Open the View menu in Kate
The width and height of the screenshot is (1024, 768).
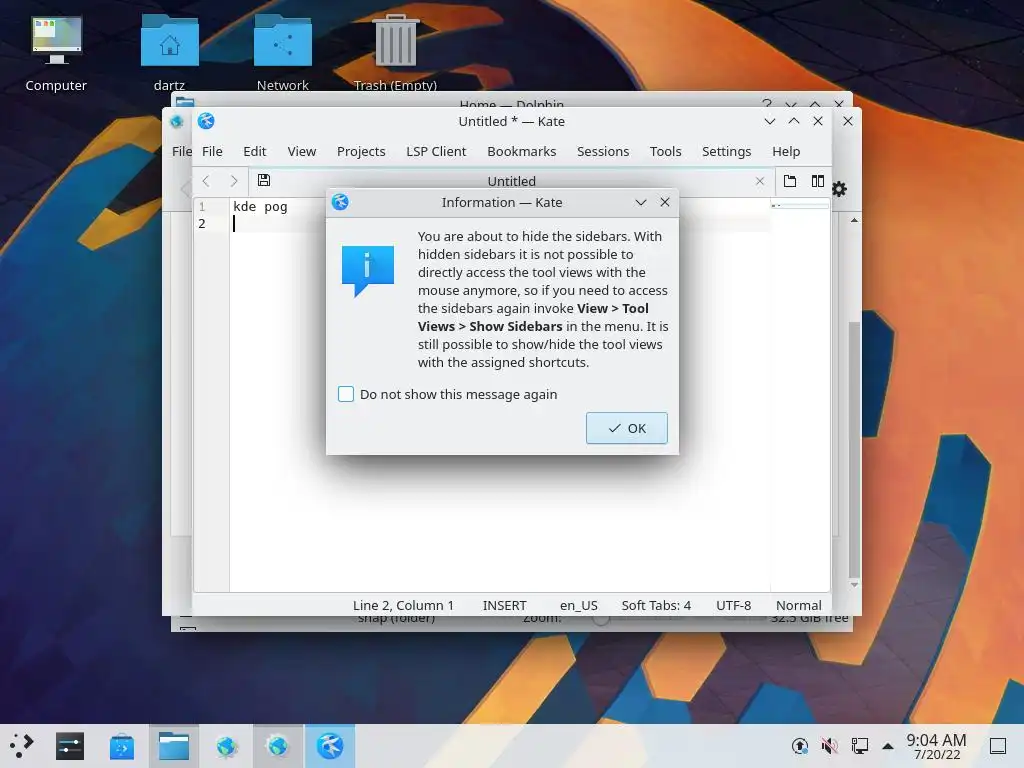pos(302,152)
